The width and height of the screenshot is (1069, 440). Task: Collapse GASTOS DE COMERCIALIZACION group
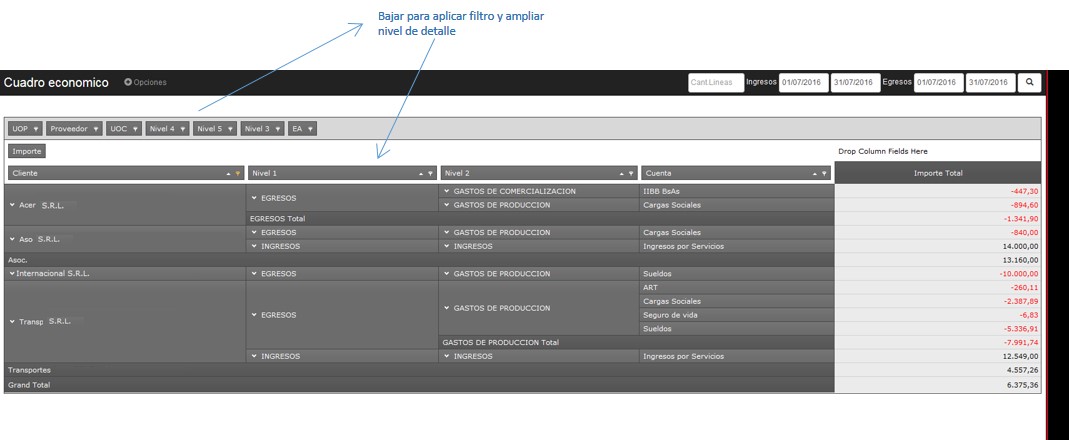(446, 191)
